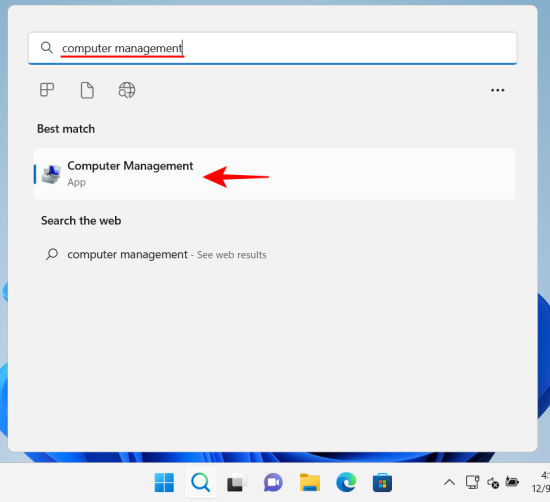Screen dimensions: 550x502
Task: Click the "App" label under Computer Management
Action: point(76,182)
